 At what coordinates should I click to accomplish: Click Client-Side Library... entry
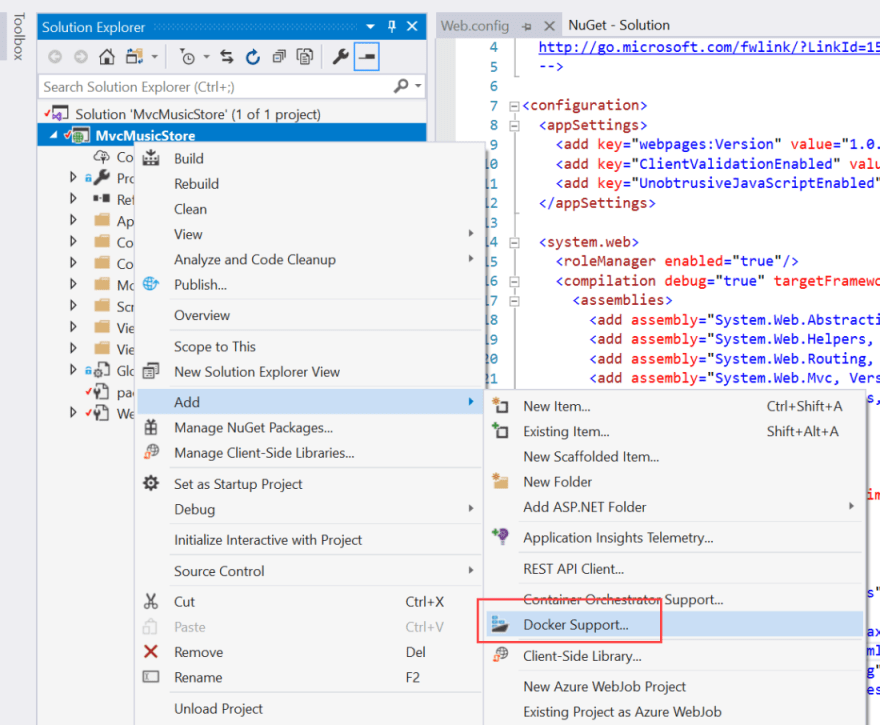pos(675,656)
